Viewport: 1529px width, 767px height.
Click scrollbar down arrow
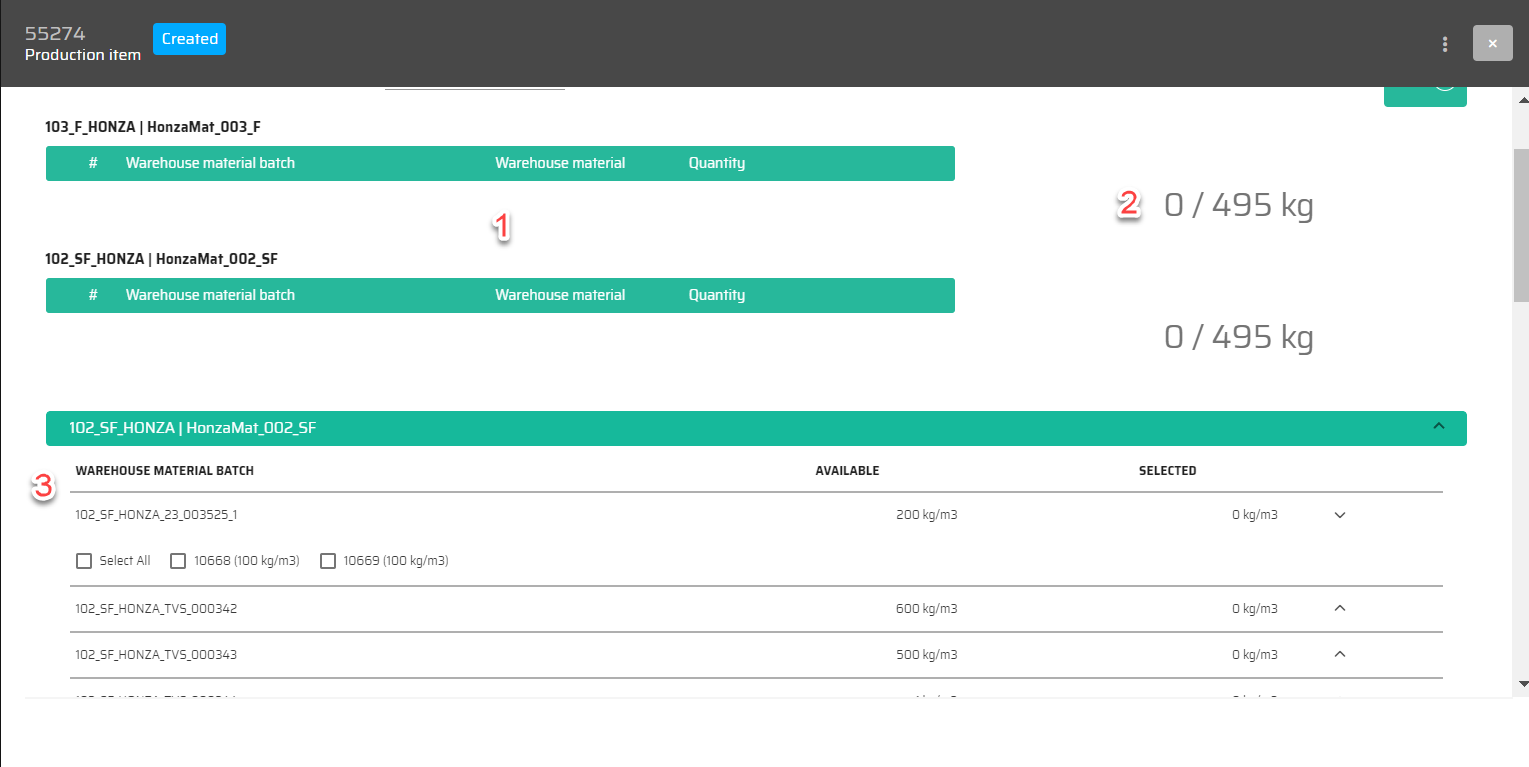(x=1521, y=684)
